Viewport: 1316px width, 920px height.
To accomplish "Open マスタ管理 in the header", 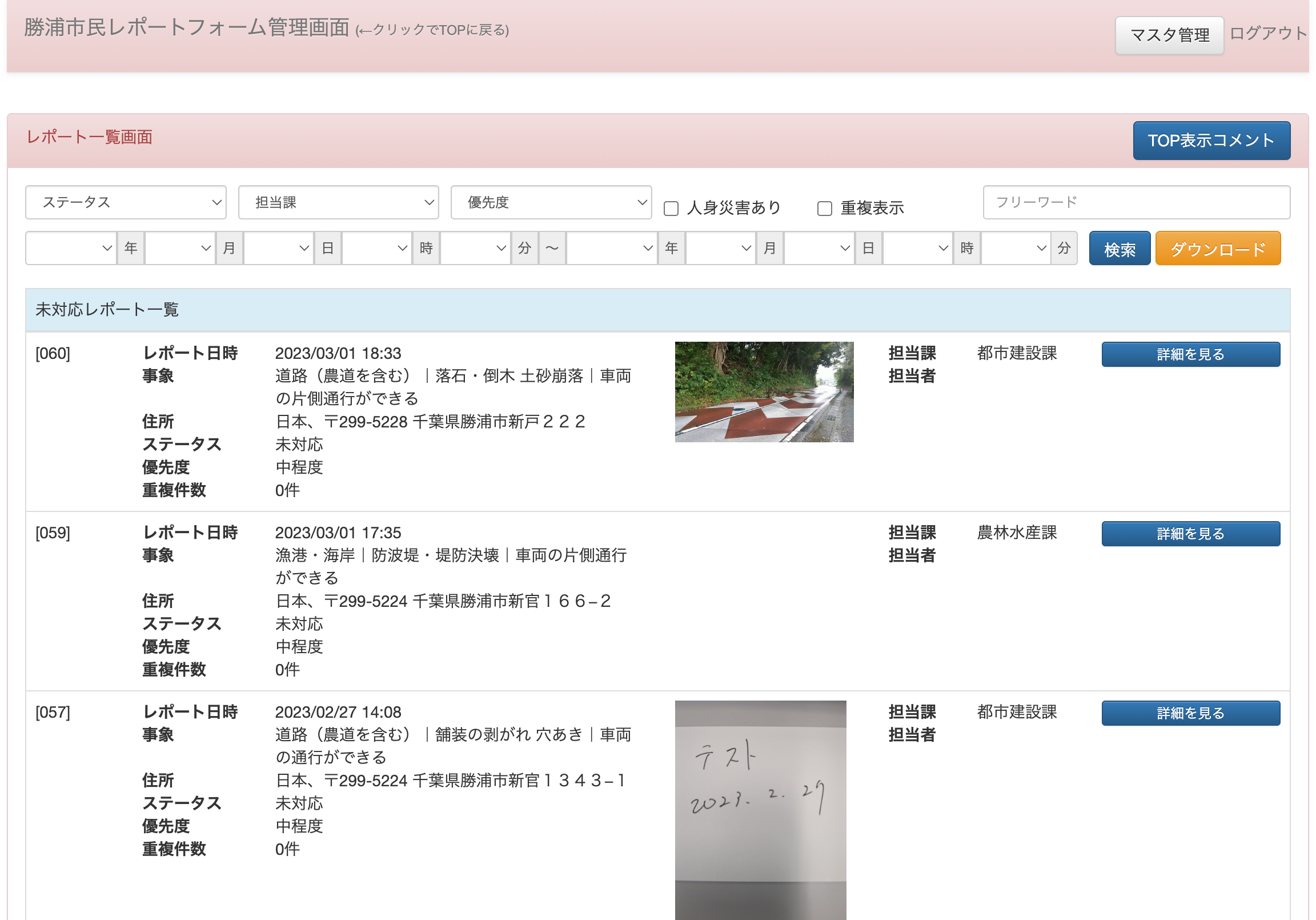I will pos(1169,35).
